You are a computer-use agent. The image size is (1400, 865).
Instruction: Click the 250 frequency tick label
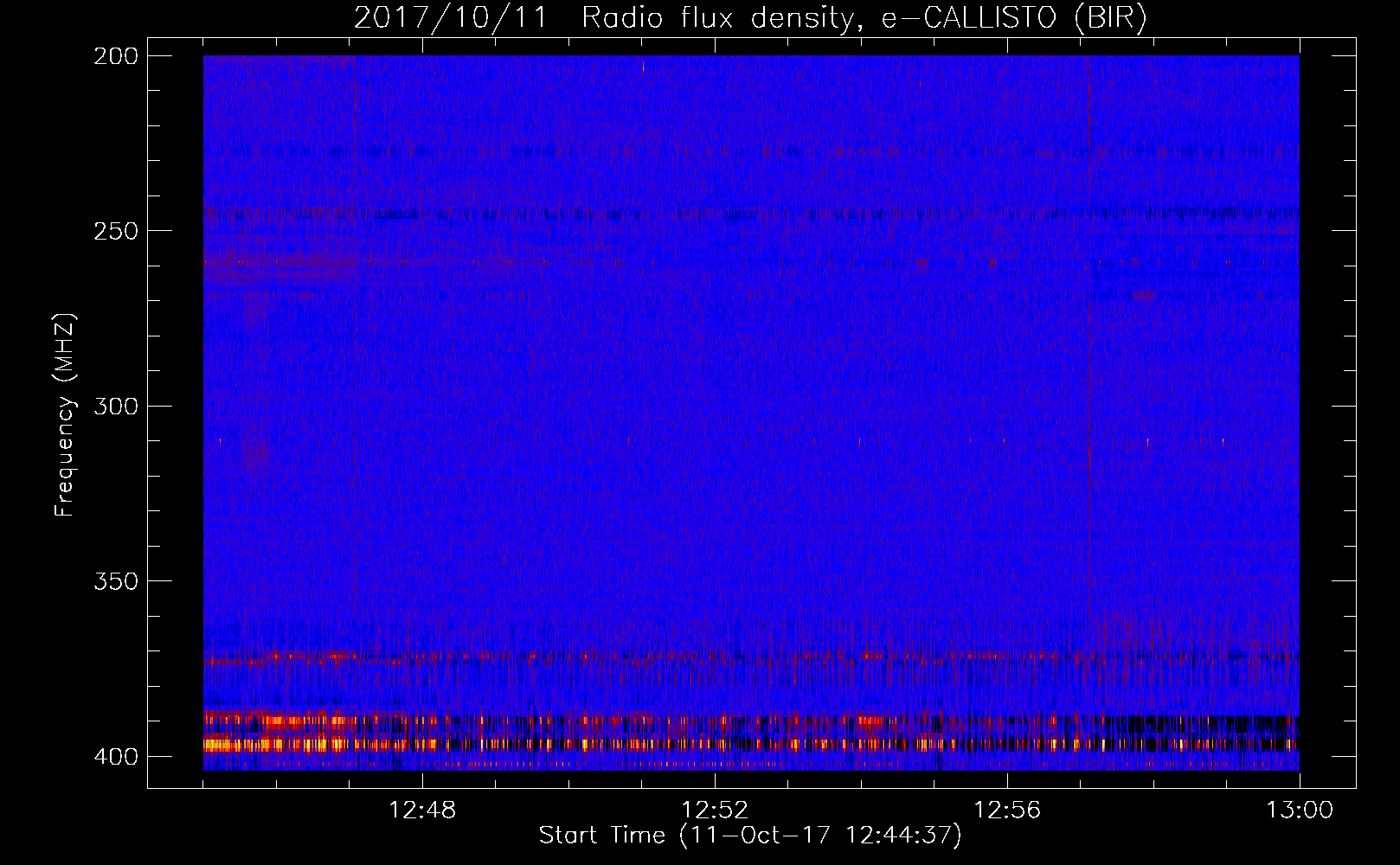116,231
